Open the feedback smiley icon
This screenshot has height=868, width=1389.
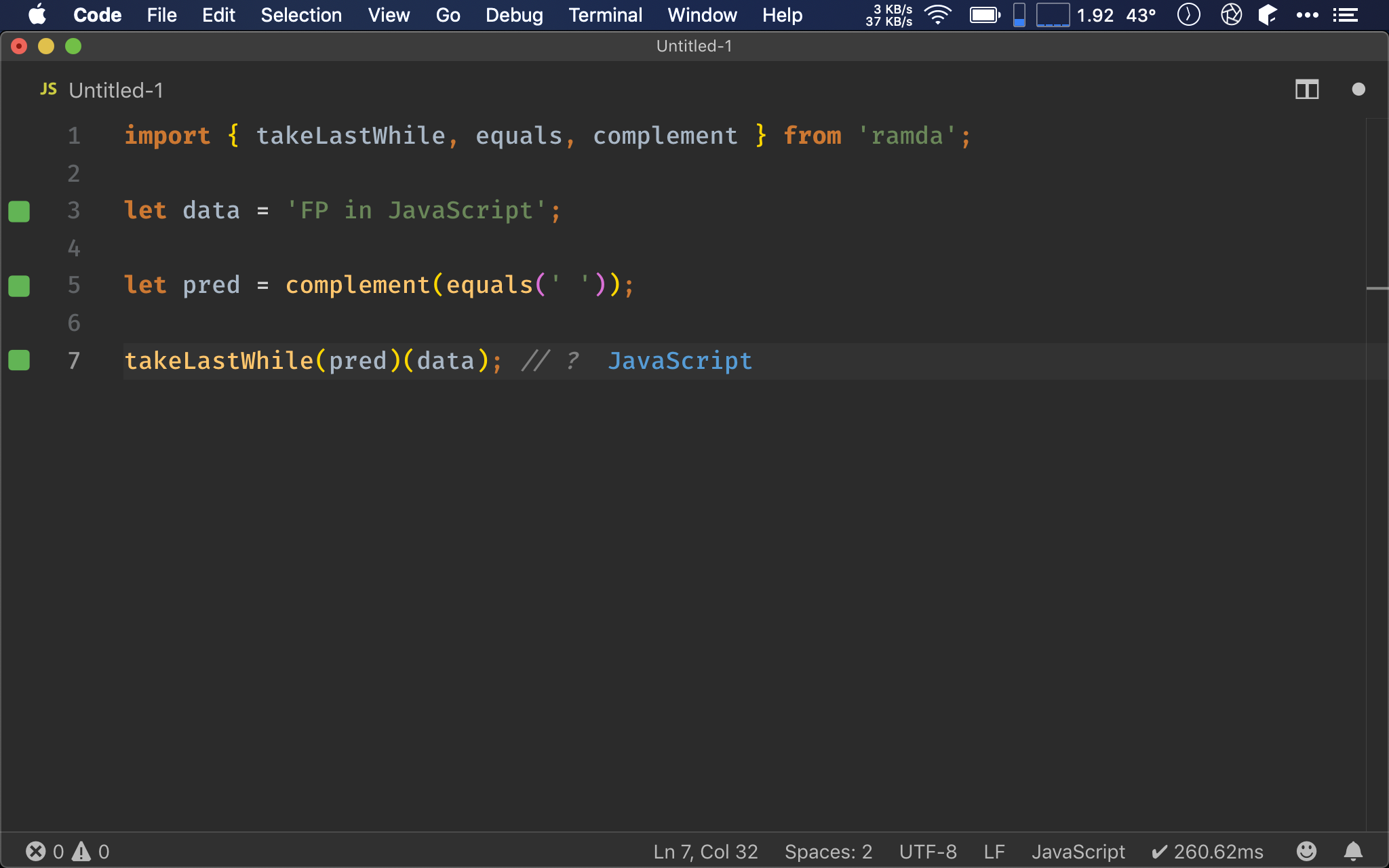pos(1306,851)
